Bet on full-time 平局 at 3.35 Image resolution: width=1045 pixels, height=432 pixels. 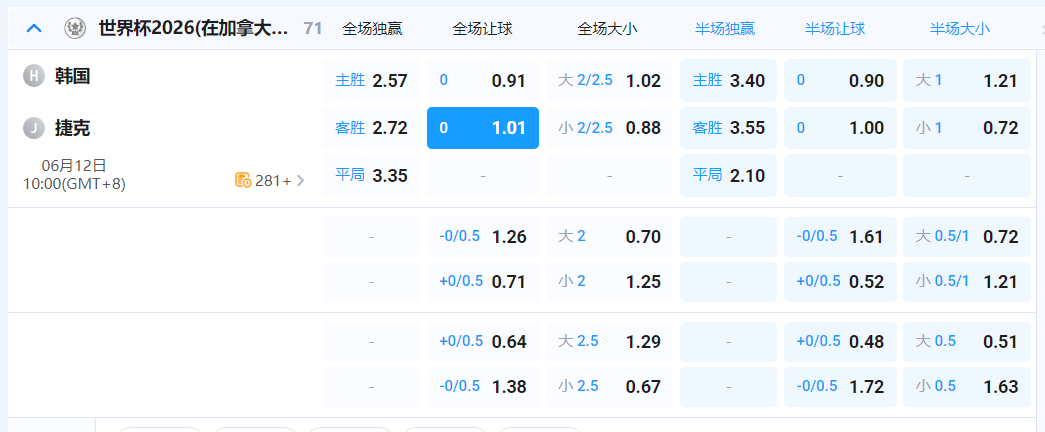371,175
